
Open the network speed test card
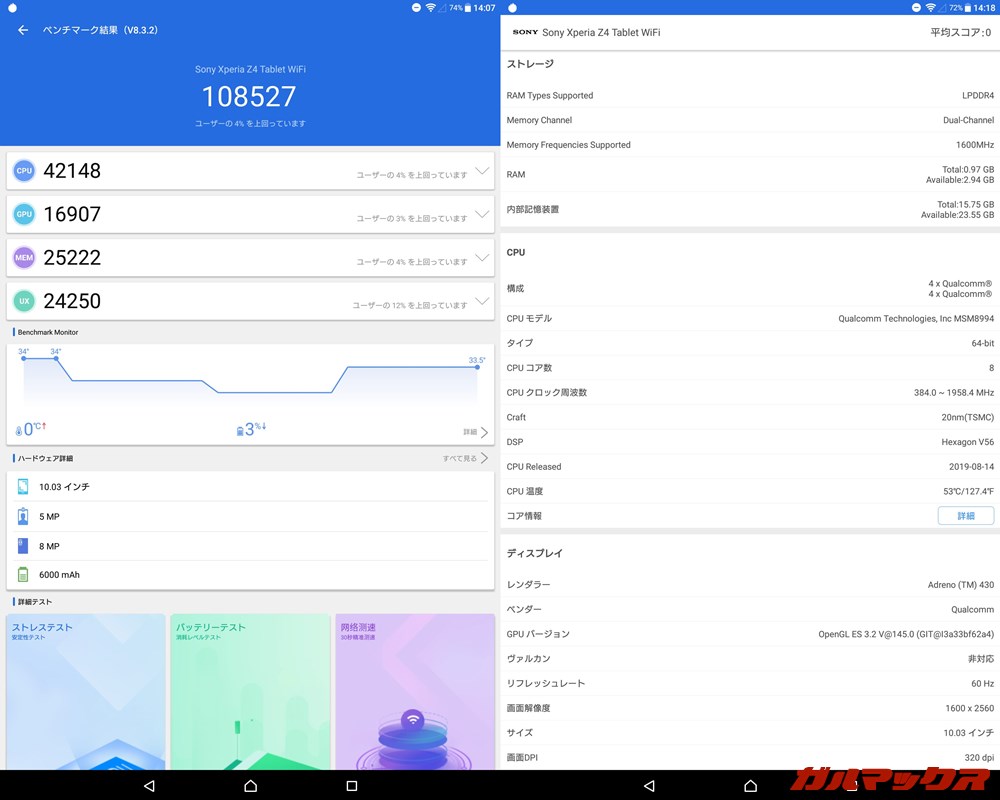tap(415, 690)
